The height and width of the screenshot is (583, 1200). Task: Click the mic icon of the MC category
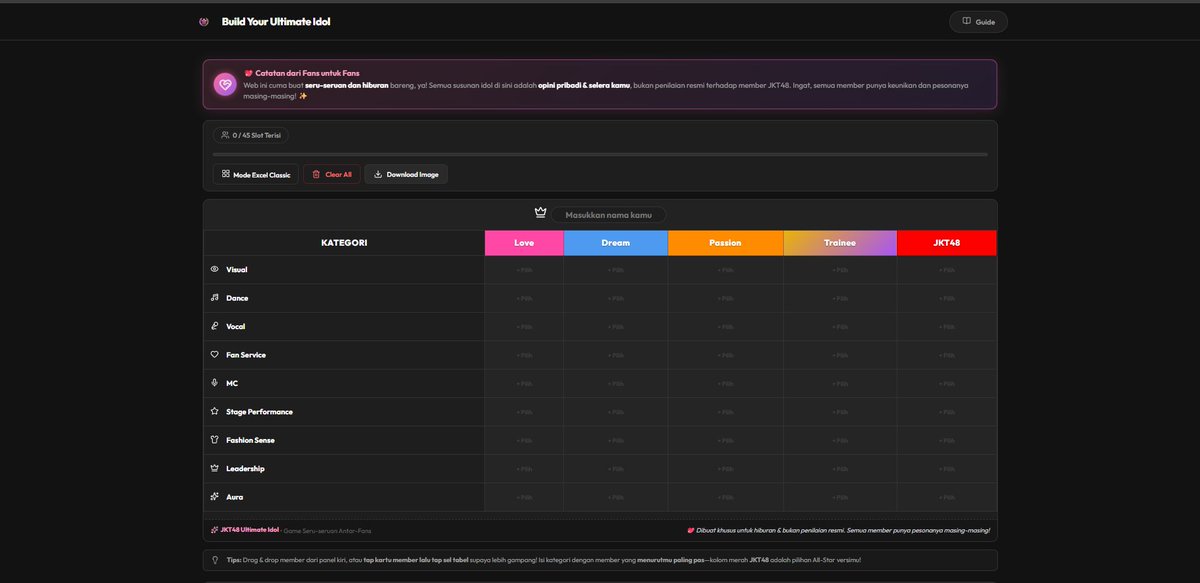click(214, 383)
